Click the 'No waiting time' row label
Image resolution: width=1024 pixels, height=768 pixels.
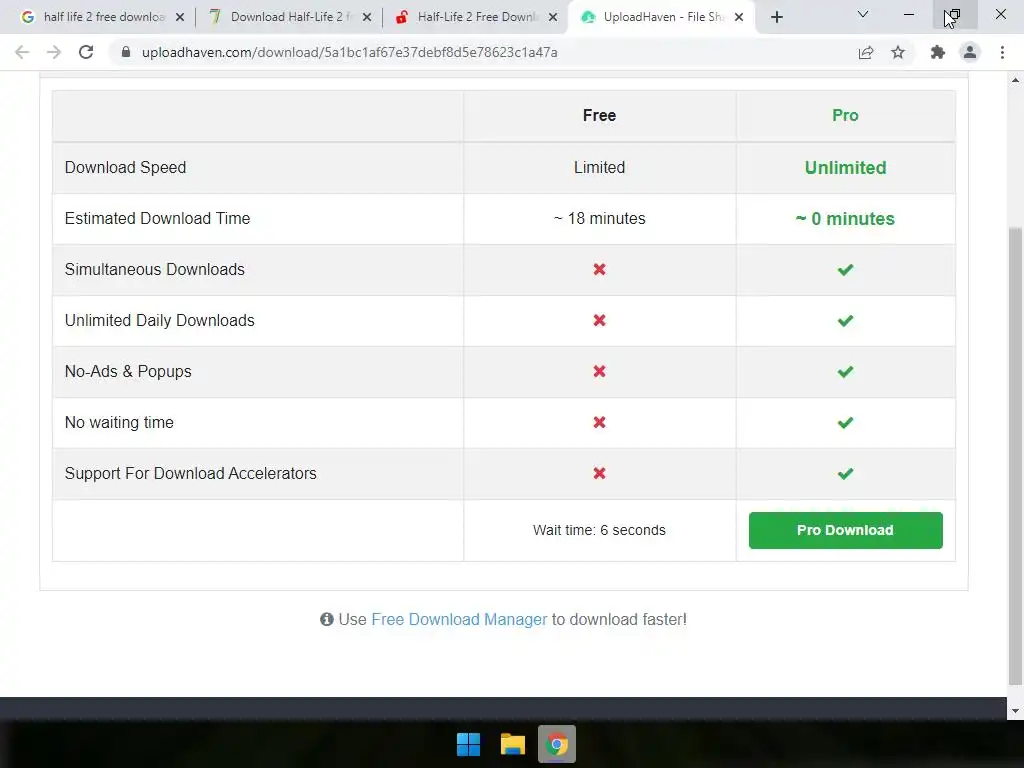[x=119, y=423]
